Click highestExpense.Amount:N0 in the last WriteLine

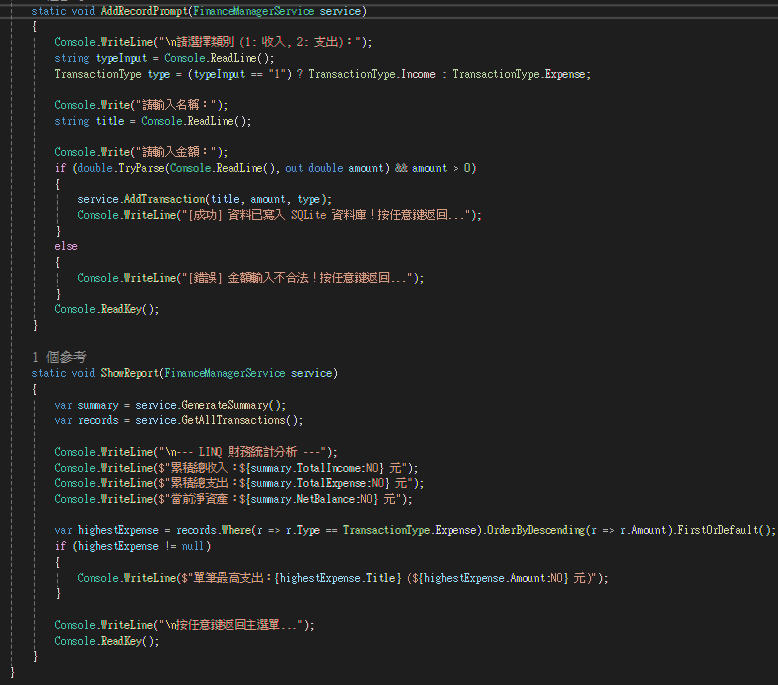493,578
